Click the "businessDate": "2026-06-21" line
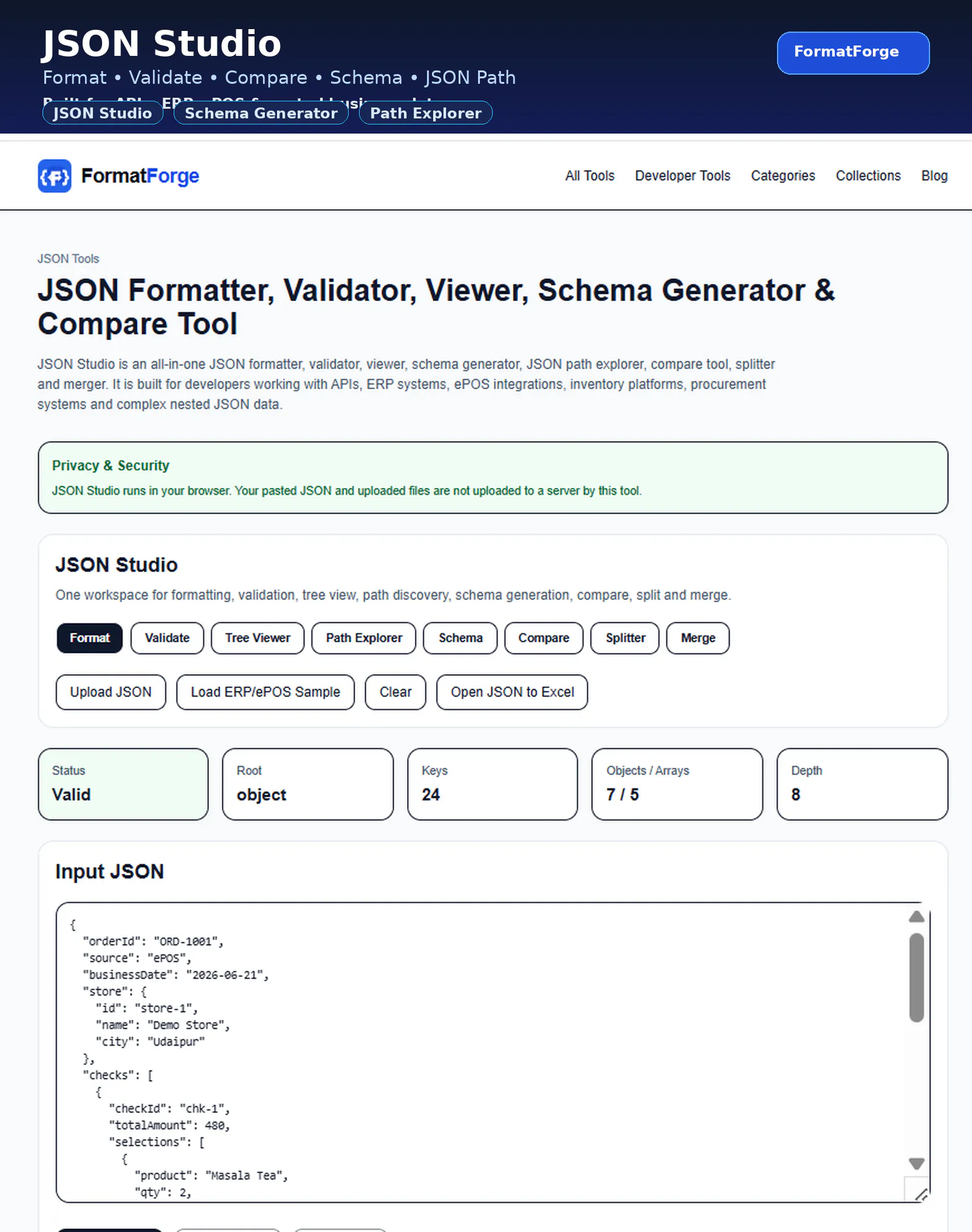Screen dimensions: 972x1232 pos(176,975)
